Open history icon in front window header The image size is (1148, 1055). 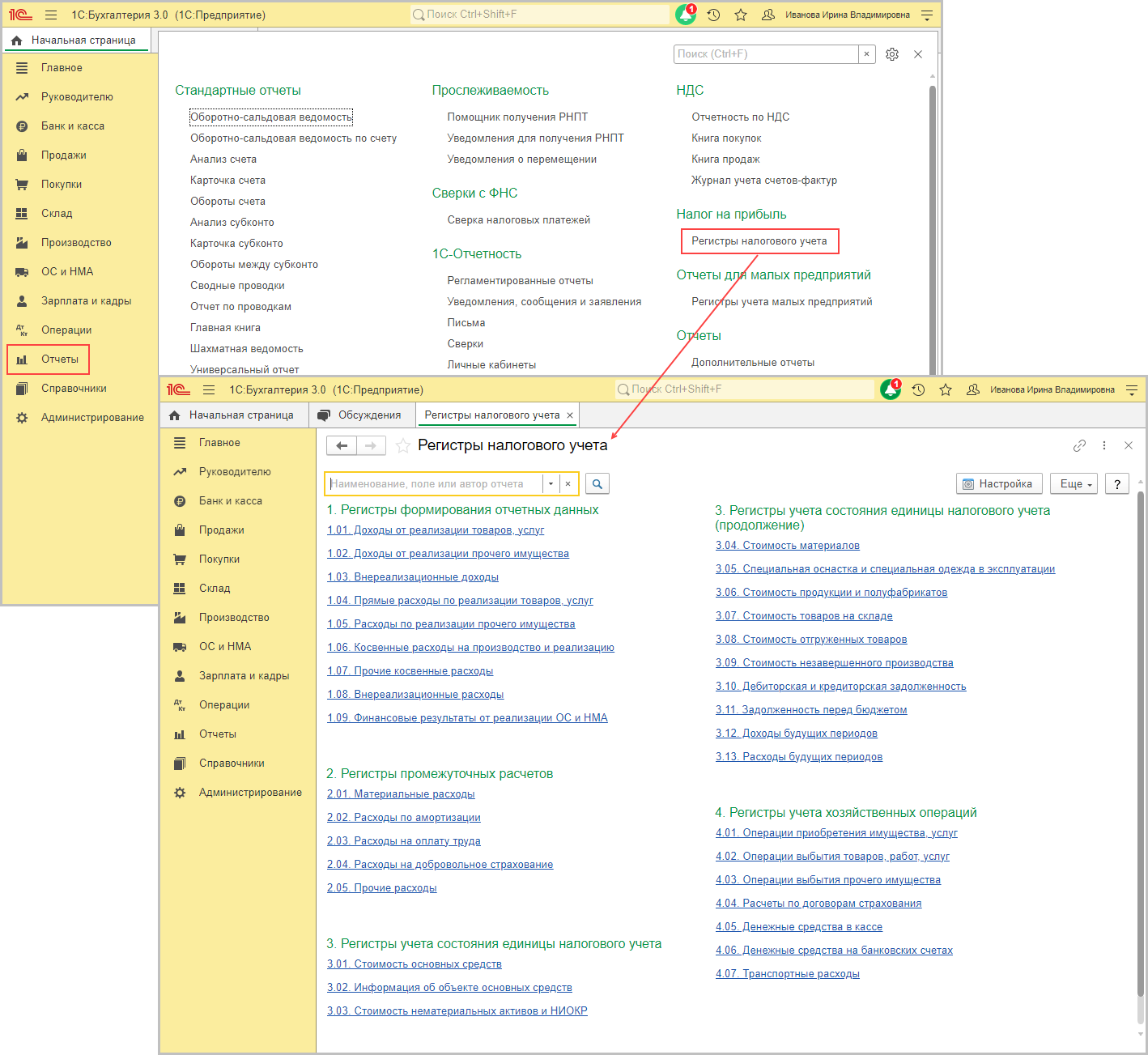tap(918, 389)
